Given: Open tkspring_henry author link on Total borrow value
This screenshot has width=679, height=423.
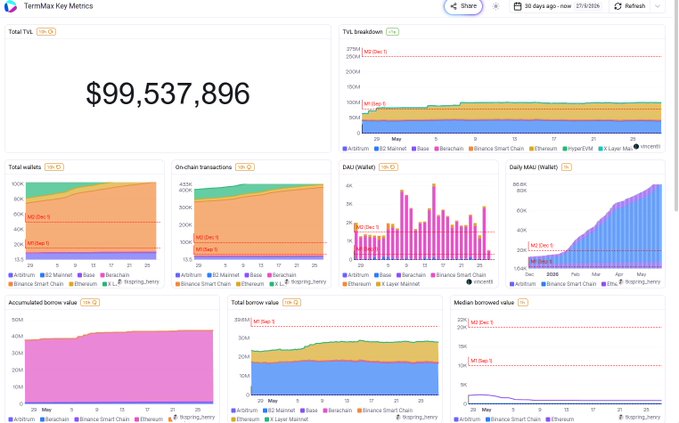Looking at the screenshot, I should pos(417,417).
